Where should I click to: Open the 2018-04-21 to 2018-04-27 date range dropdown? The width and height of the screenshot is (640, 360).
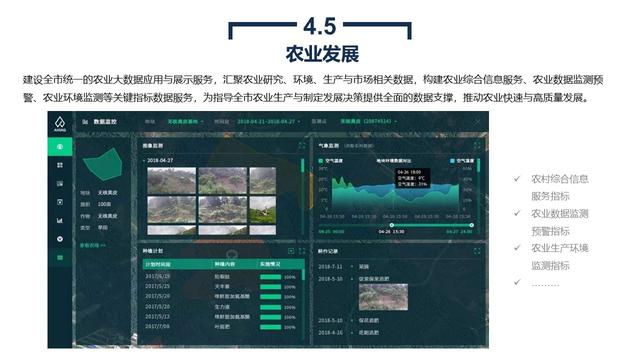(269, 122)
